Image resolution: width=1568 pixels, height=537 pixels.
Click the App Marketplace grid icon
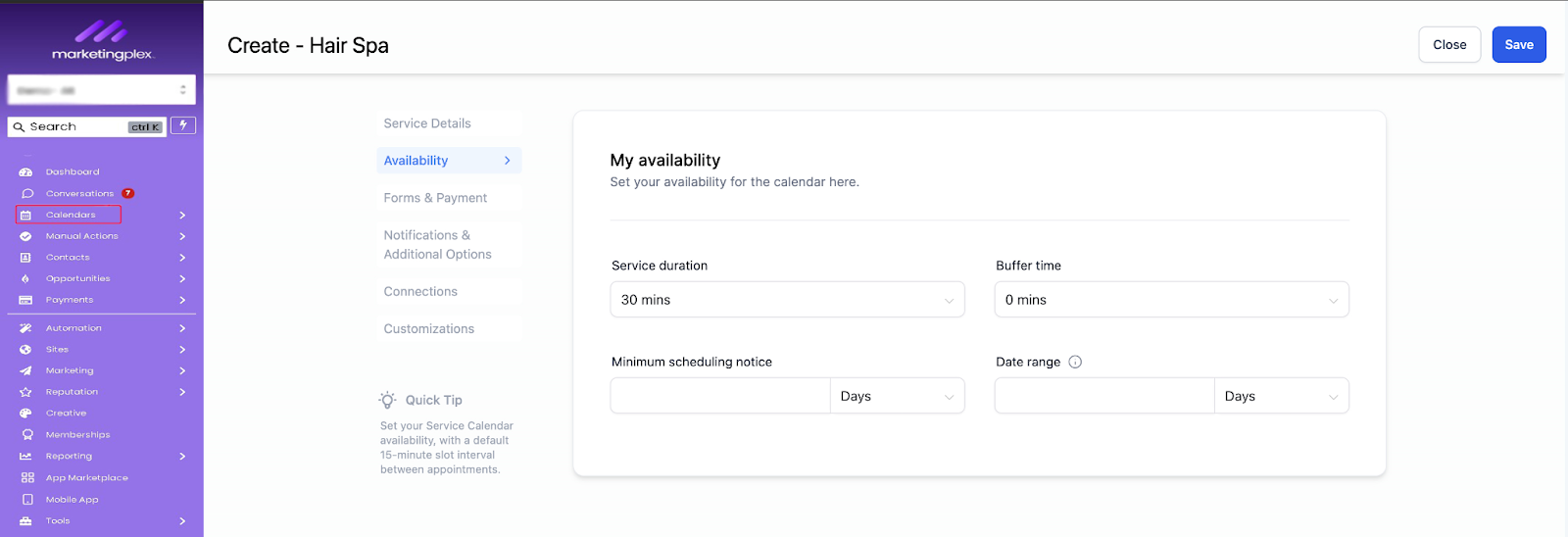coord(27,478)
